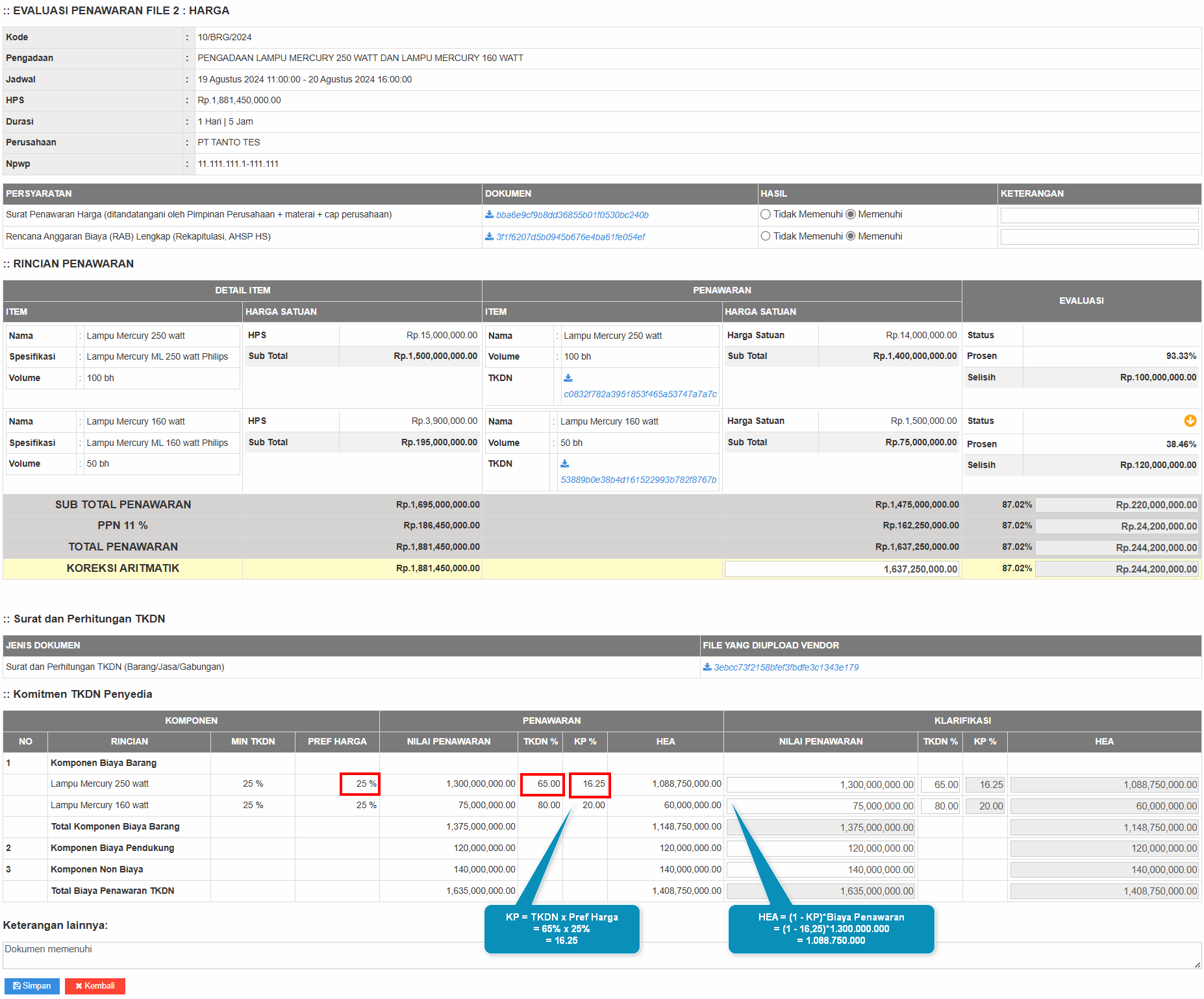Open file link 3ebcc73f2158bfef3fbdfe3c1343e179
The image size is (1204, 999).
coord(786,667)
